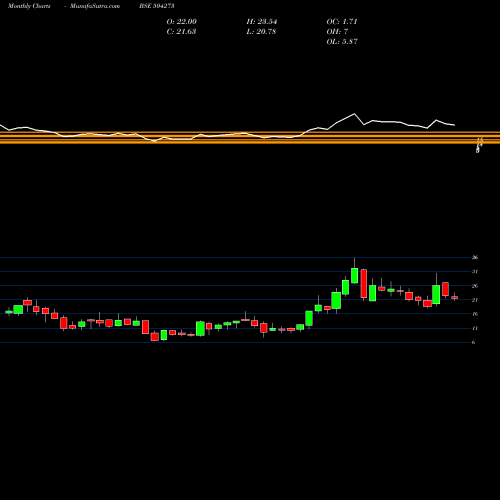Viewport: 500px width, 500px height.
Task: Click the tallest red candle near the peak
Action: [x=364, y=284]
